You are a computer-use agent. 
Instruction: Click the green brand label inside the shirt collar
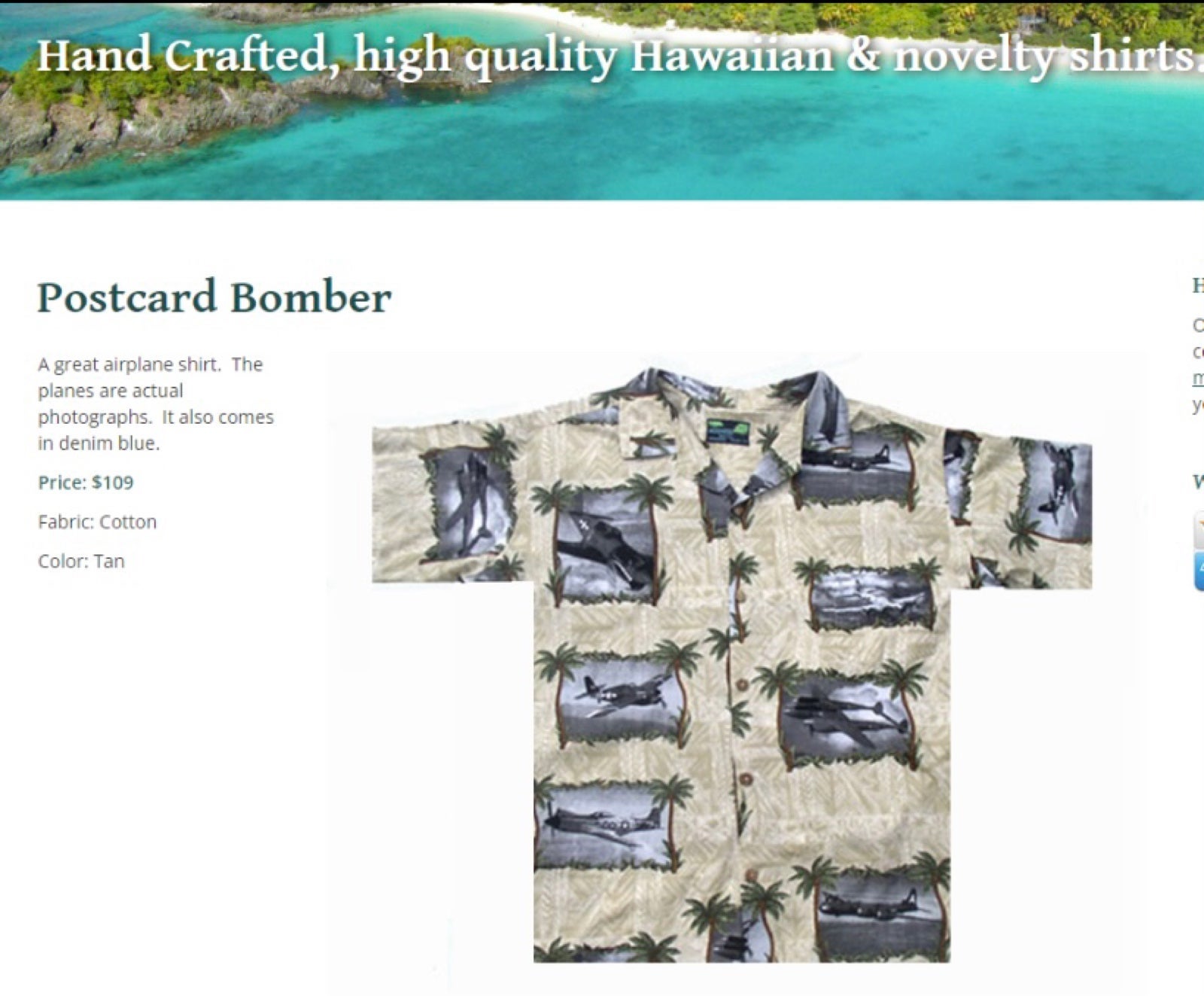(728, 431)
